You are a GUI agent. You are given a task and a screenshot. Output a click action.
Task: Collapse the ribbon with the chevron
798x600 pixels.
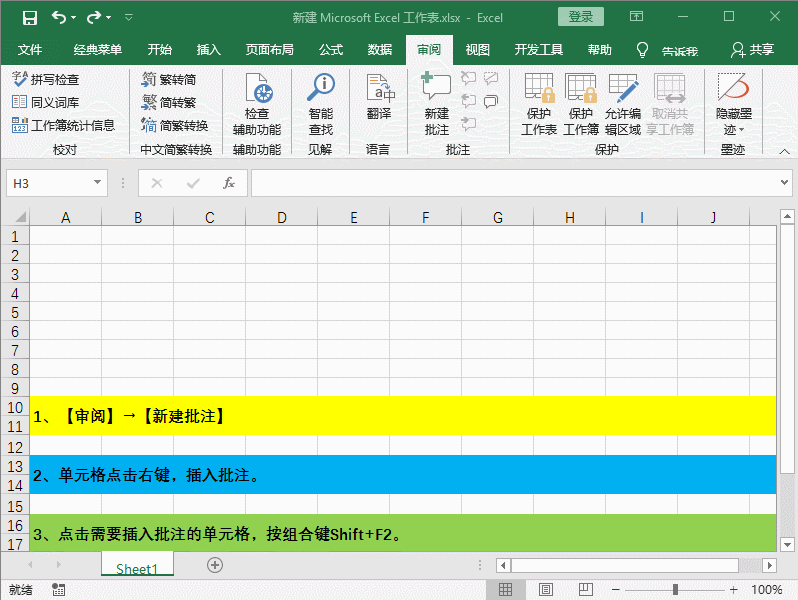[784, 151]
